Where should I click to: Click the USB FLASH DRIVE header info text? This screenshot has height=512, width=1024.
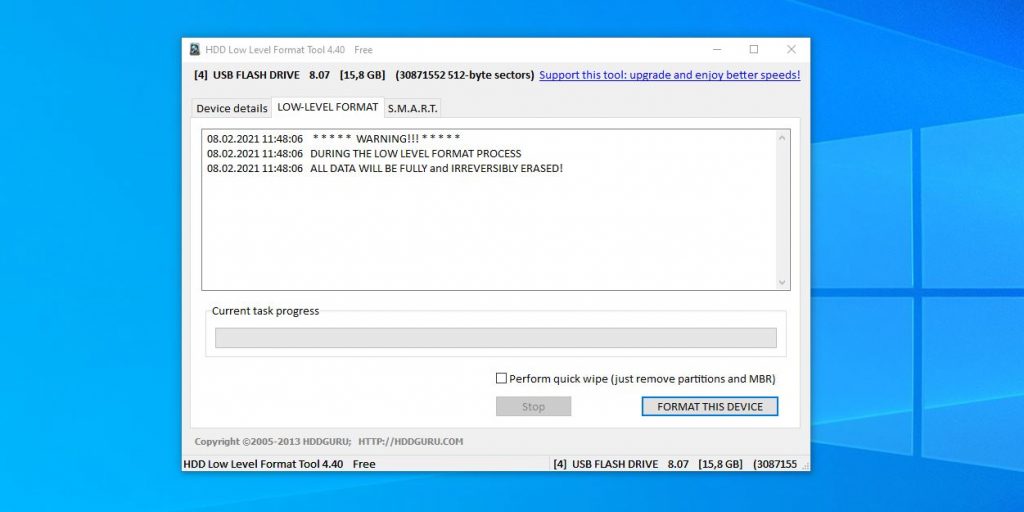[364, 75]
